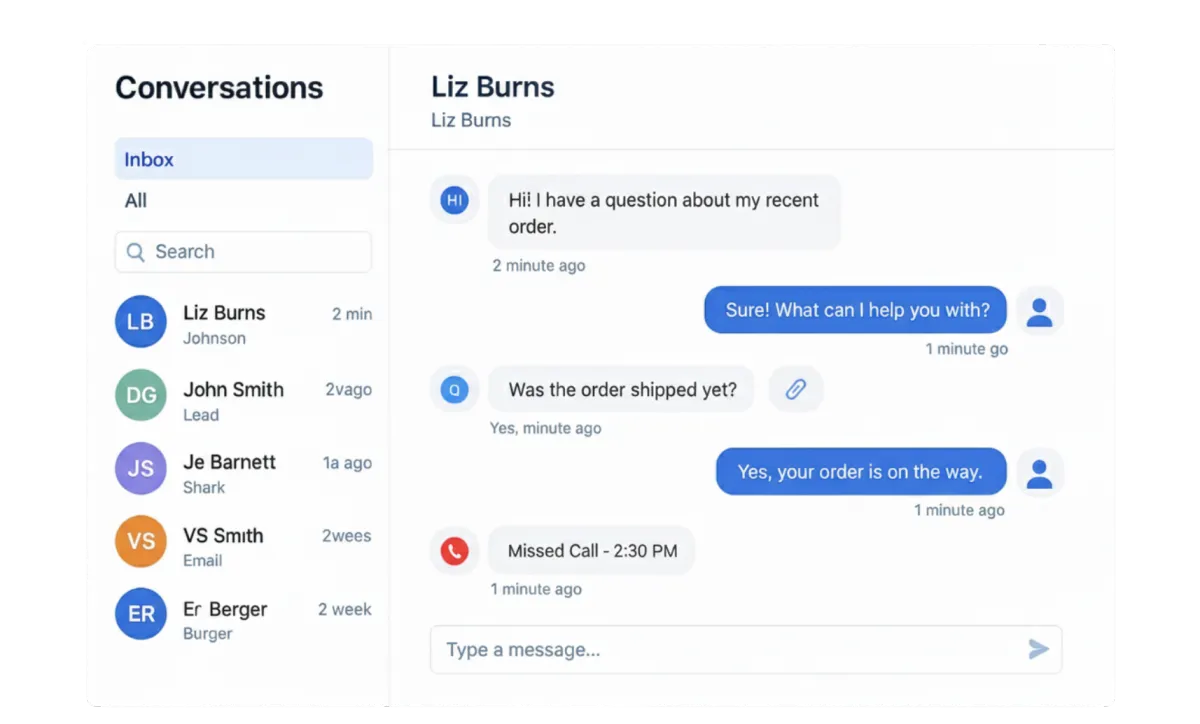1200x724 pixels.
Task: Select the Inbox tab
Action: coord(244,159)
